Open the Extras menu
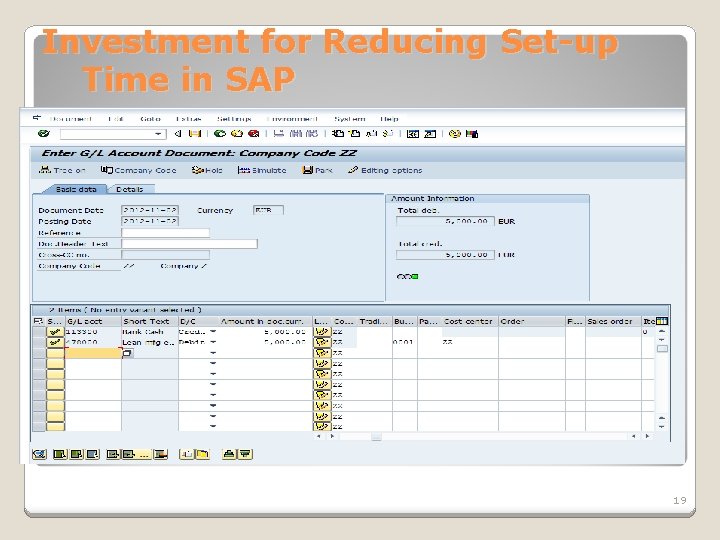 click(189, 119)
